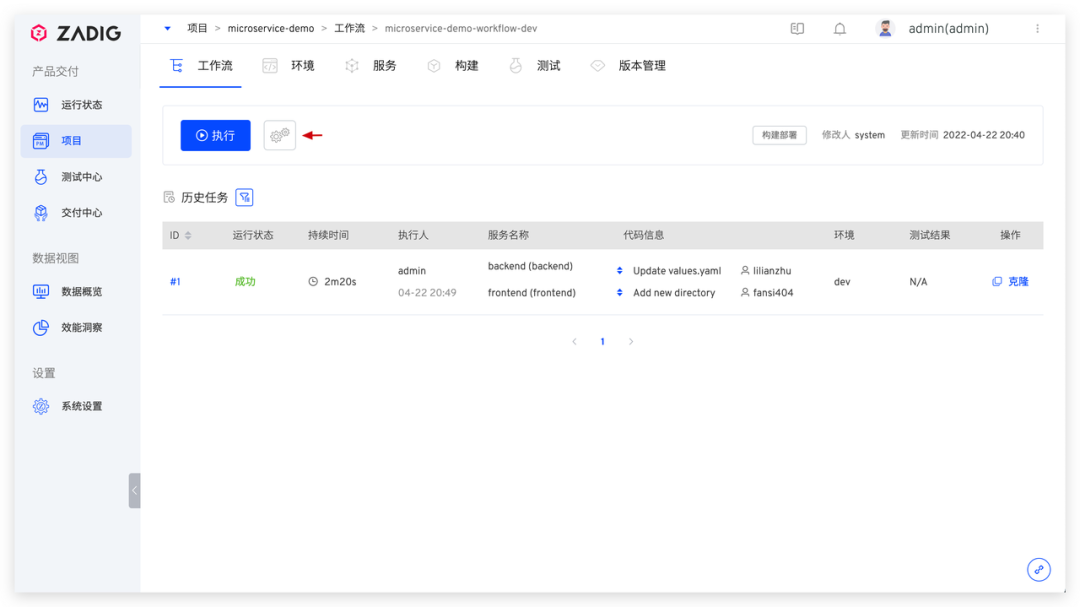The height and width of the screenshot is (607, 1080).
Task: Switch to the 工作流 tab
Action: 200,65
